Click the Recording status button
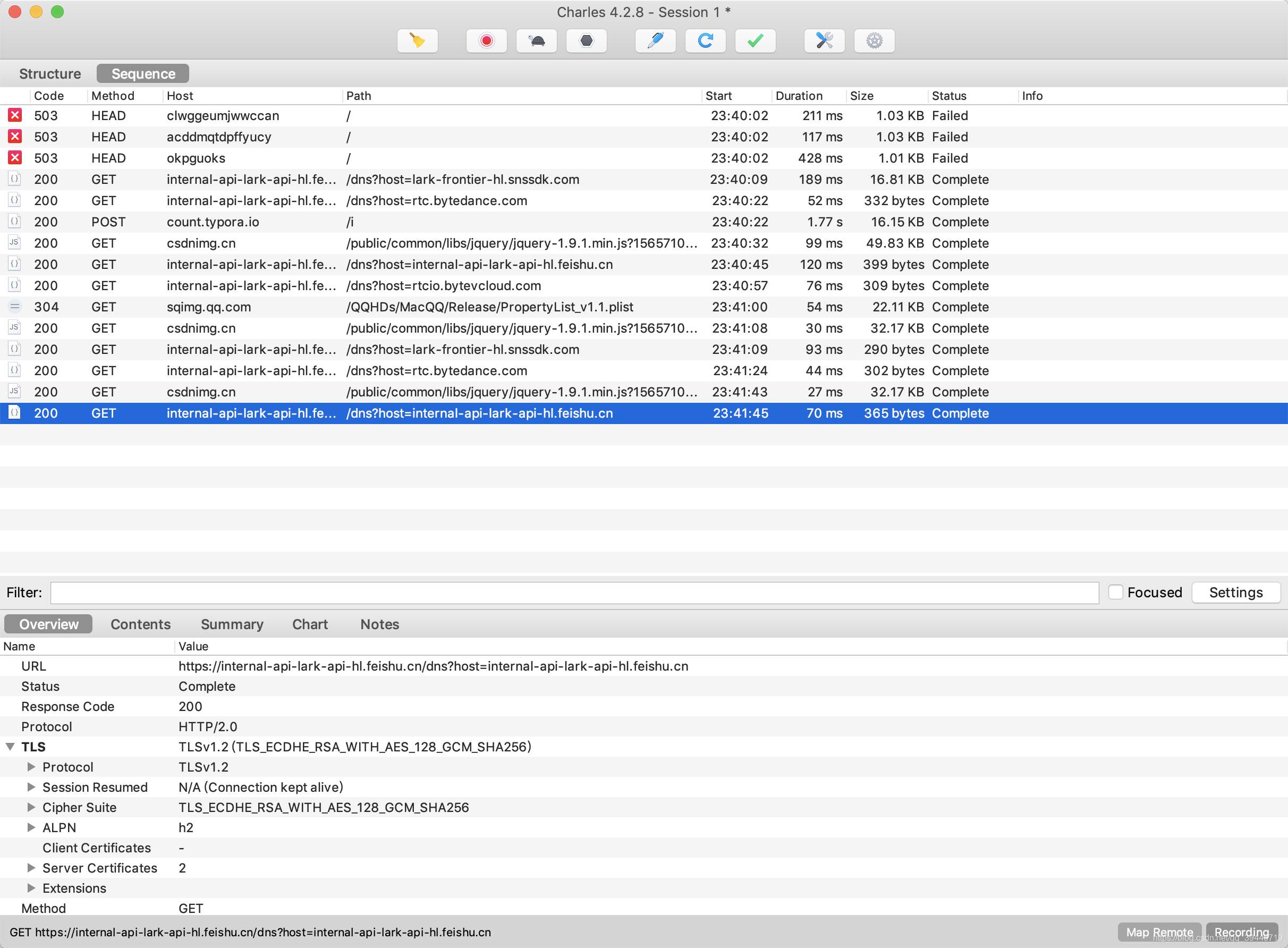1288x948 pixels. click(x=1242, y=932)
